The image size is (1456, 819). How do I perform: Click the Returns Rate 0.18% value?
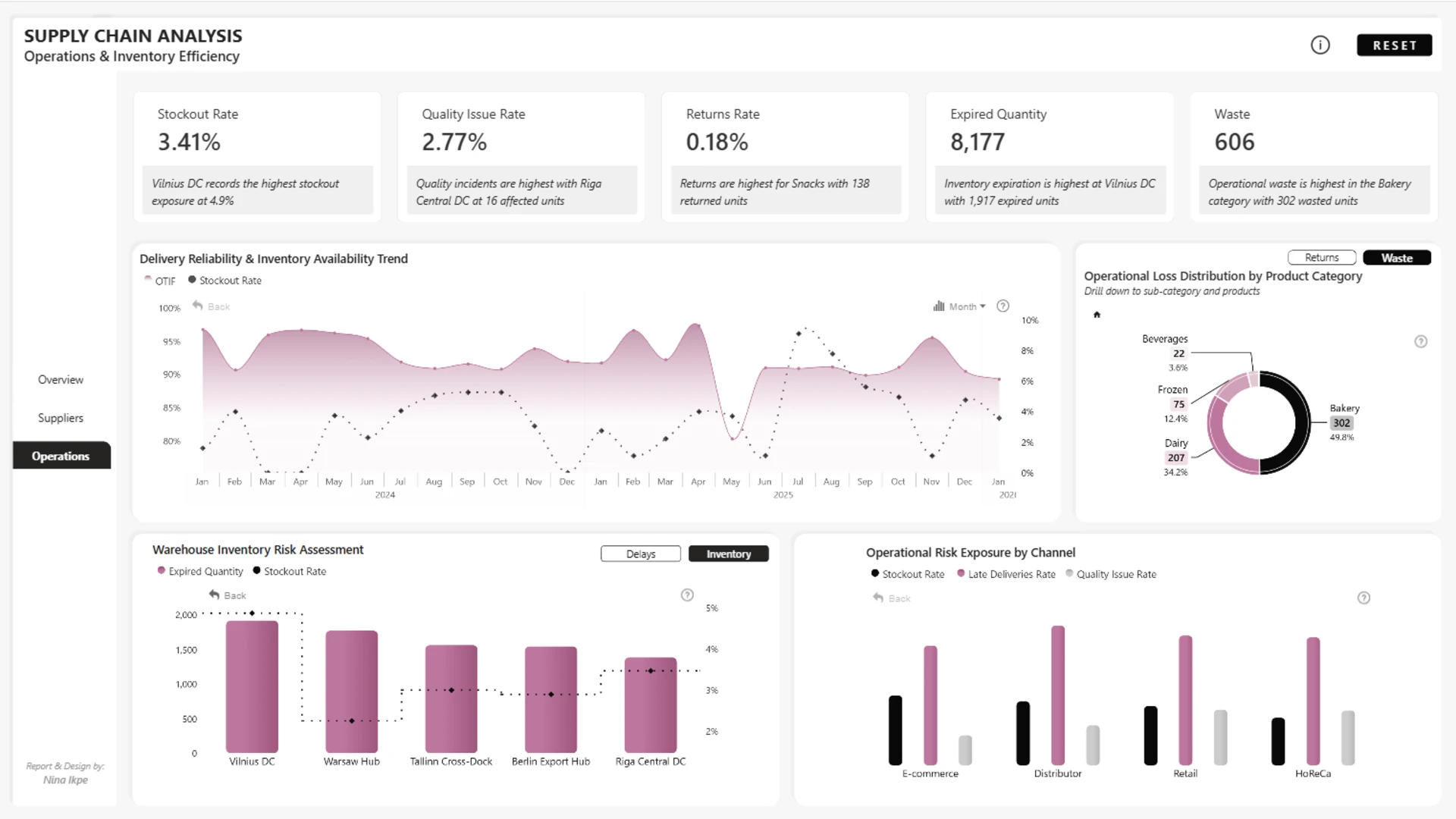coord(717,142)
